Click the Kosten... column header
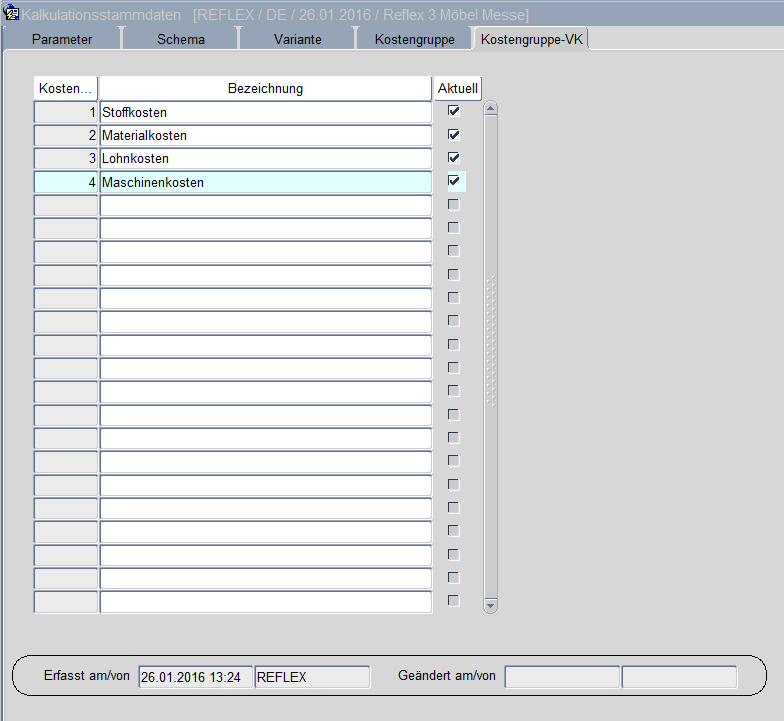 coord(66,88)
